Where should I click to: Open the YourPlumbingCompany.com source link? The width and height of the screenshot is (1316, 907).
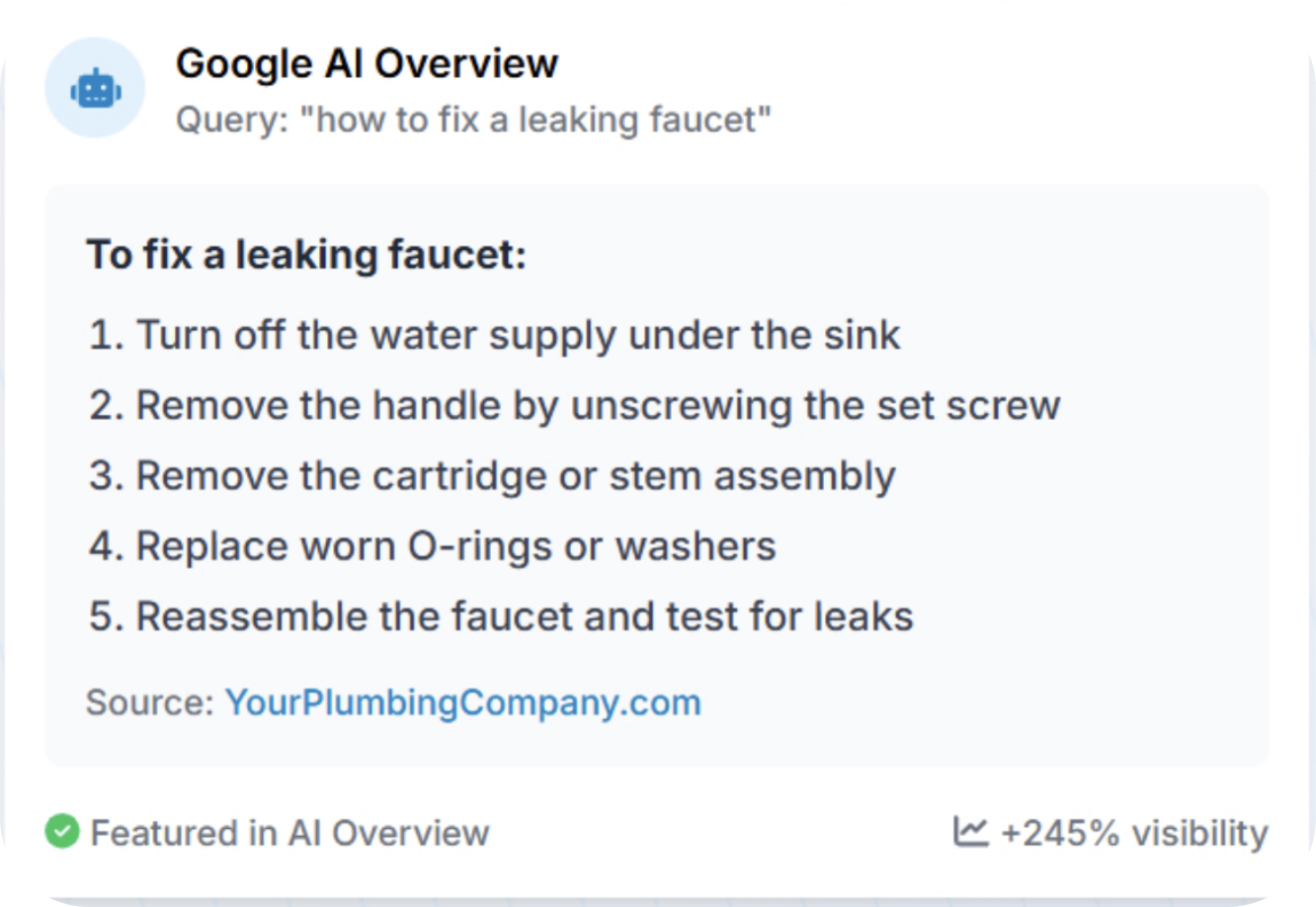point(462,702)
